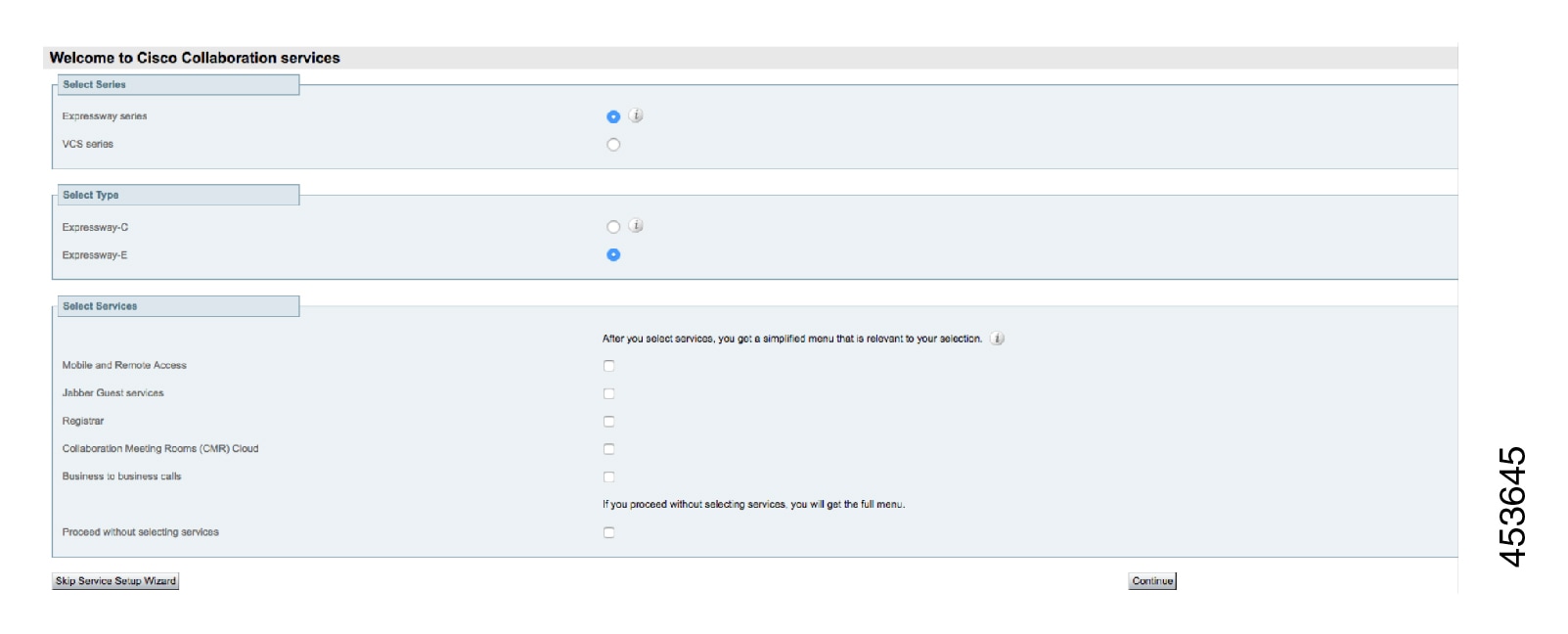This screenshot has width=1568, height=634.
Task: Click info icon after simplified menu text
Action: click(997, 339)
